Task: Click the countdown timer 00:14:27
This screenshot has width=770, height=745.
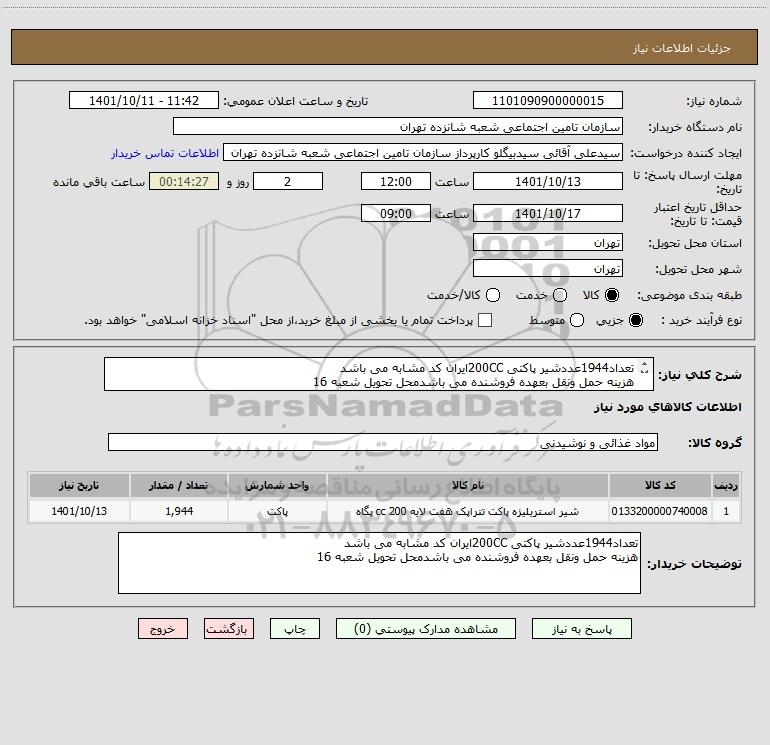Action: (x=184, y=181)
